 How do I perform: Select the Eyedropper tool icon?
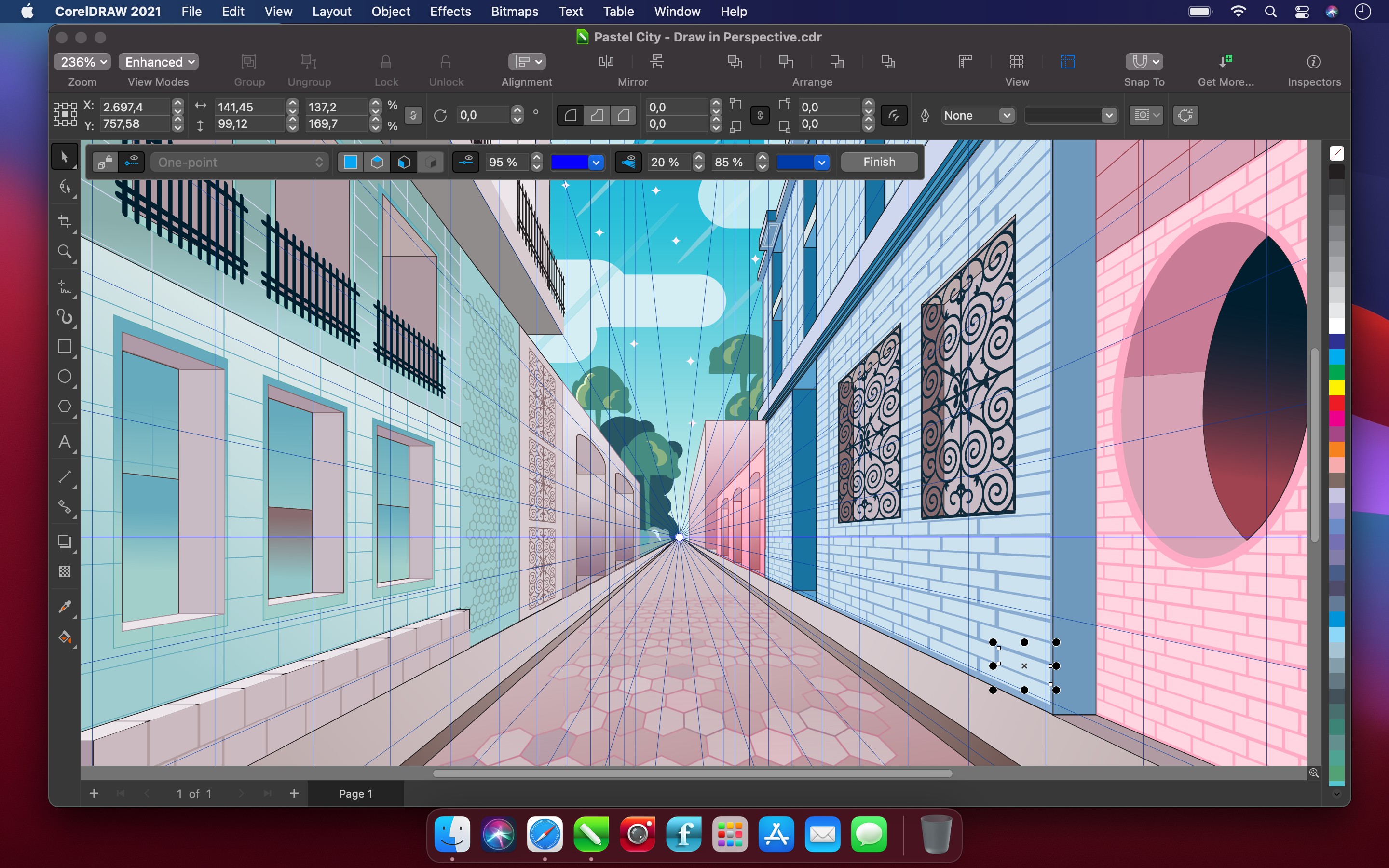[66, 605]
